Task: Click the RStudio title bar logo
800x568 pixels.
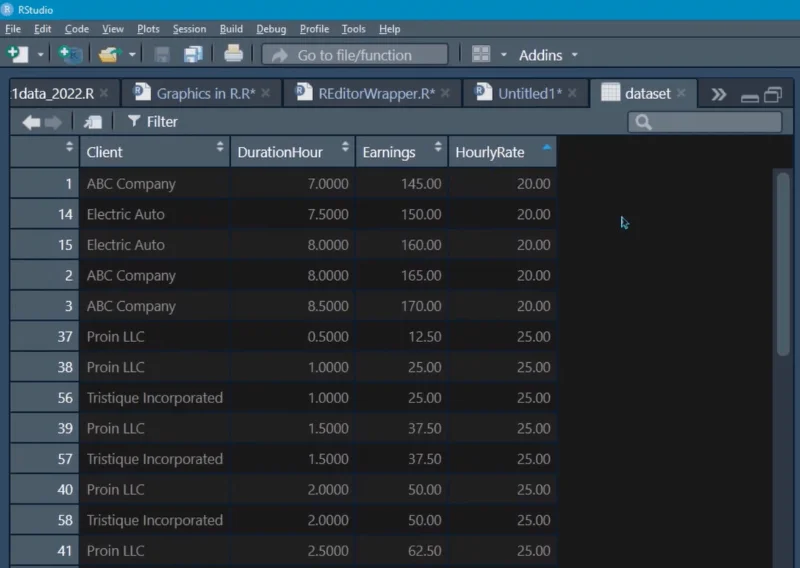Action: pos(7,9)
